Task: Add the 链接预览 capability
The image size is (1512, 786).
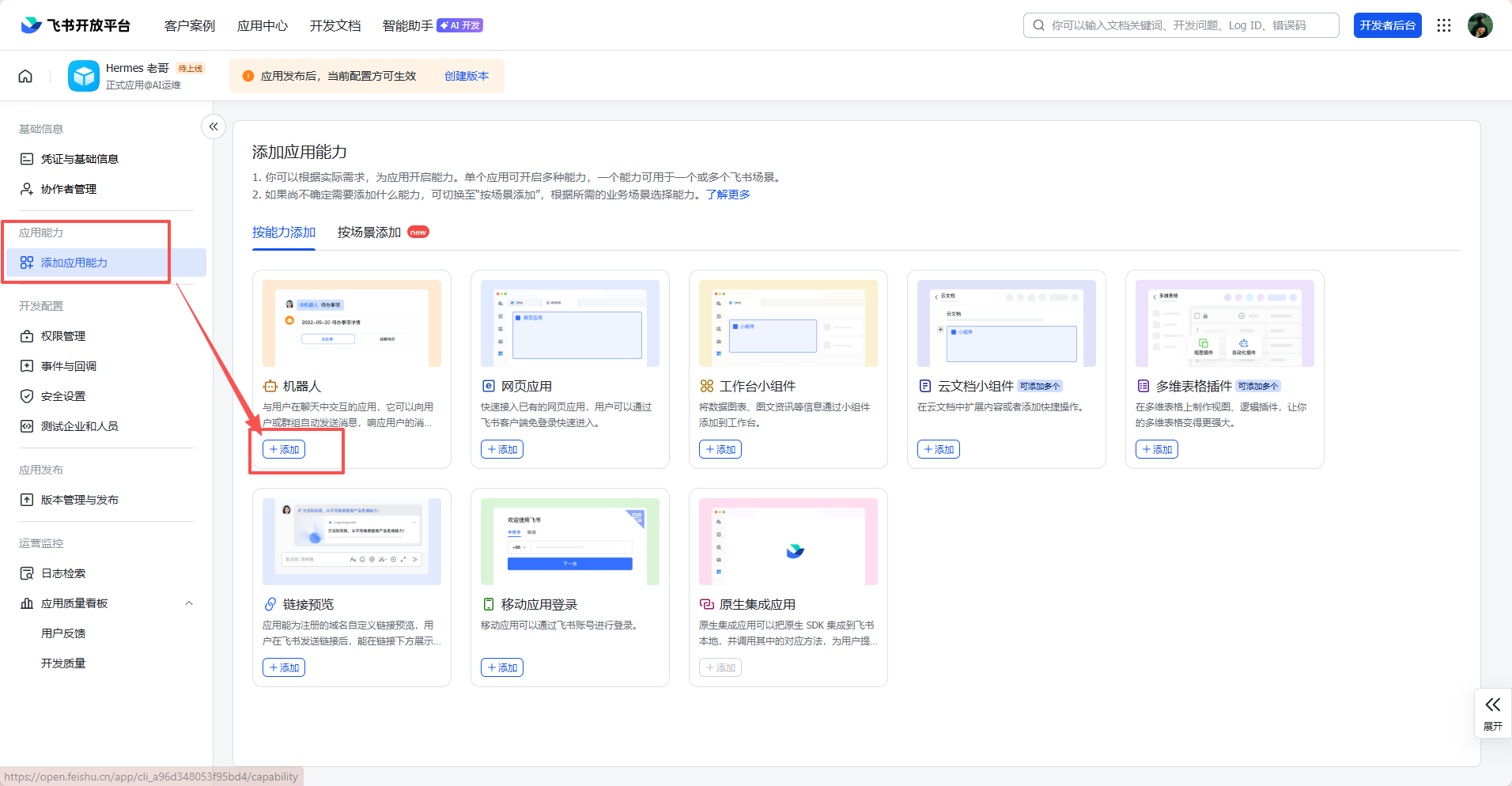Action: 284,667
